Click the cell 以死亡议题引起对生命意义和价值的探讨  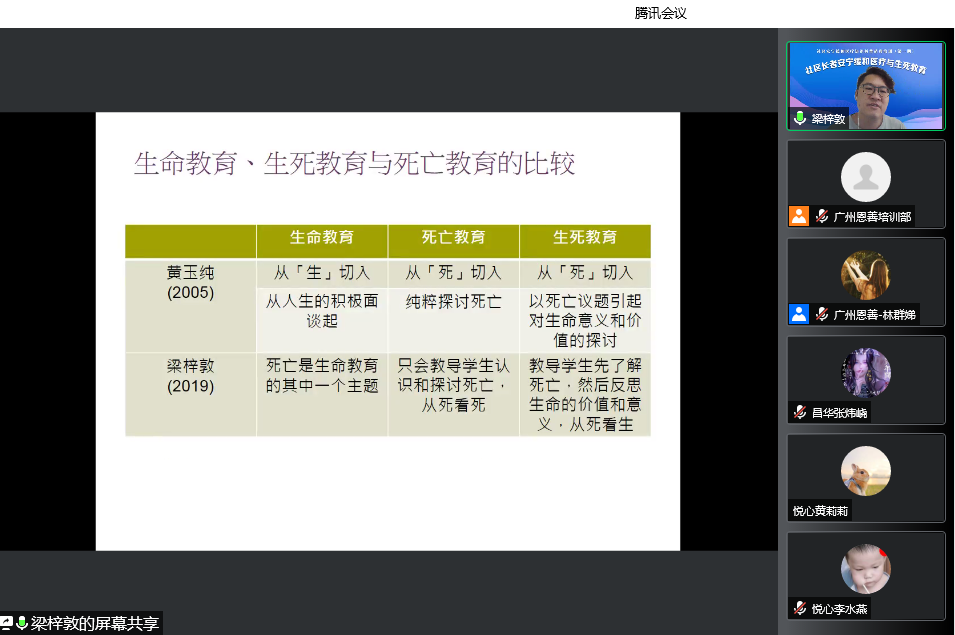(x=585, y=320)
